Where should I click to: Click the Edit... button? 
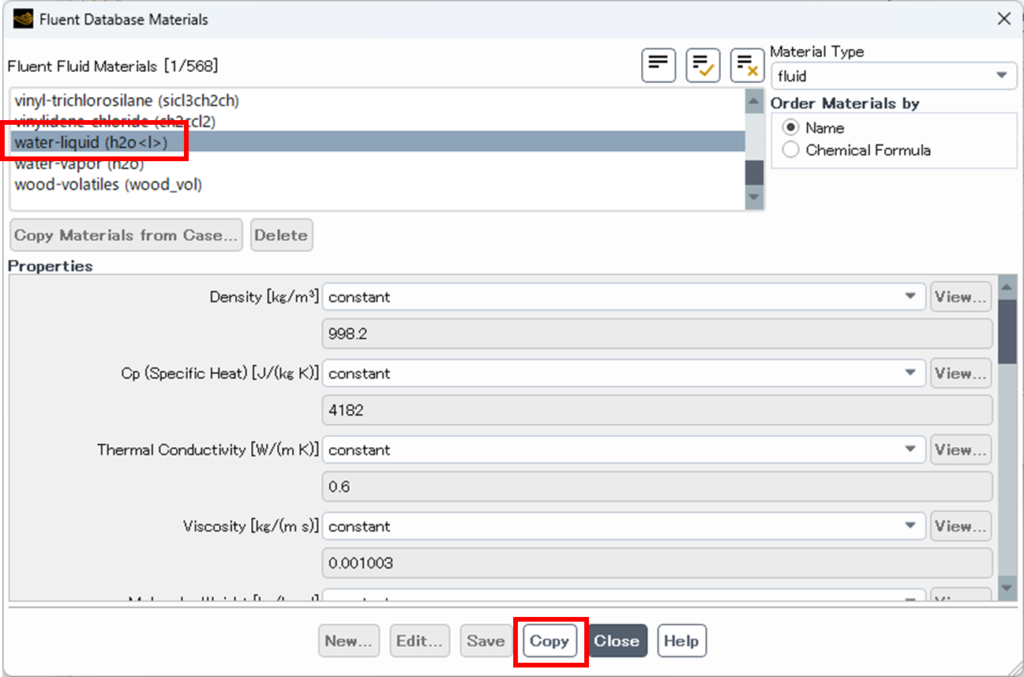(x=419, y=640)
